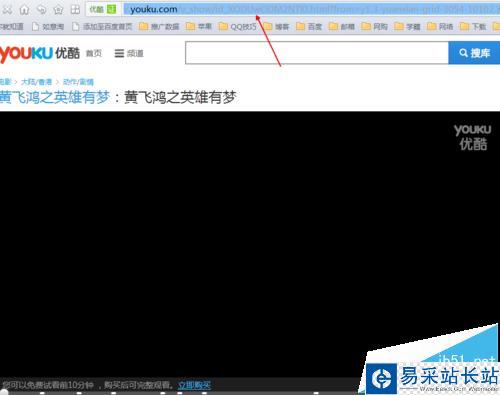Open the 推广数据 bookmark folder
The image size is (500, 395).
(159, 26)
